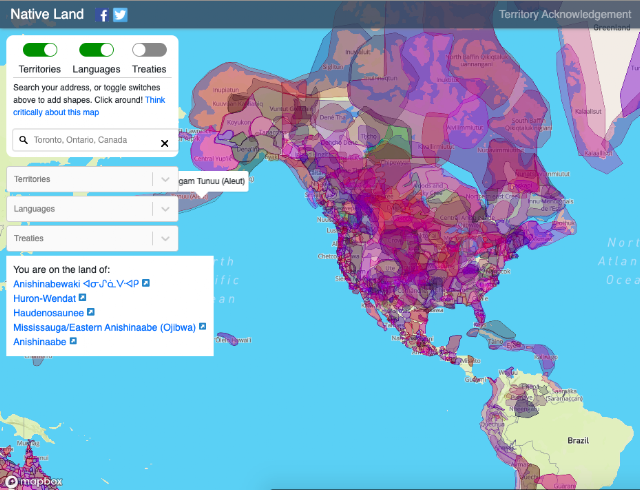Open the Treaties dropdown list
This screenshot has width=640, height=490.
(x=93, y=238)
